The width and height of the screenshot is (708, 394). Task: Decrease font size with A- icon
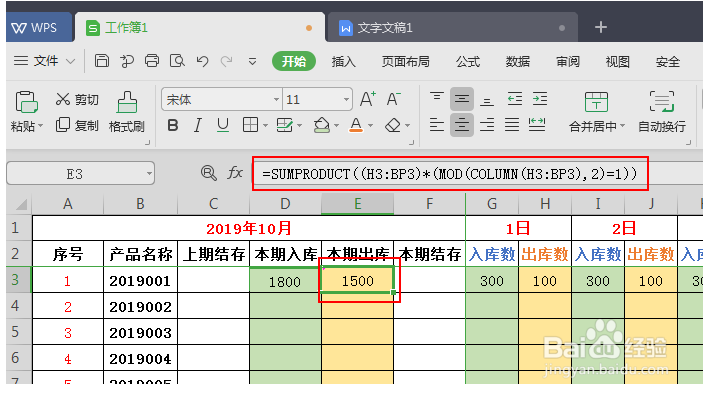point(393,99)
